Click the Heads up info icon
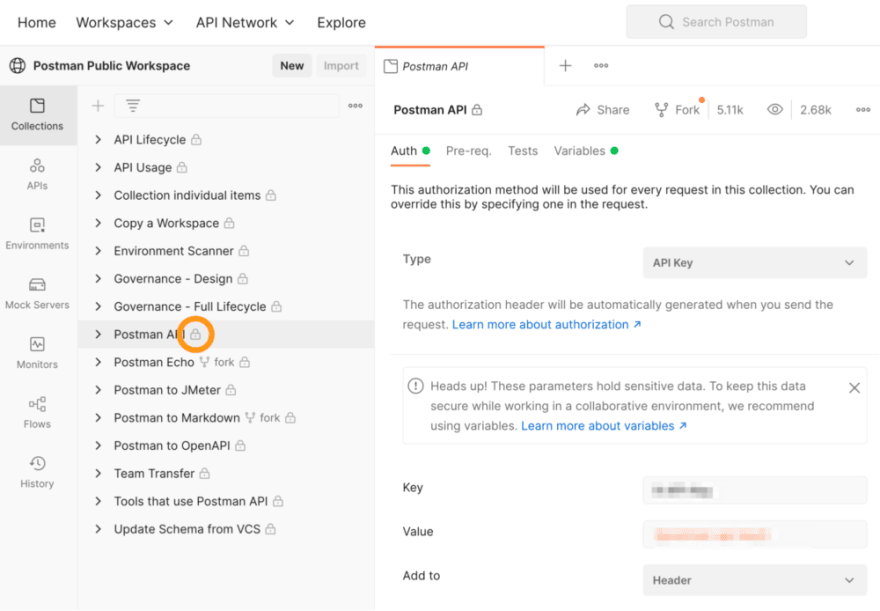Screen dimensions: 880x611 click(415, 386)
